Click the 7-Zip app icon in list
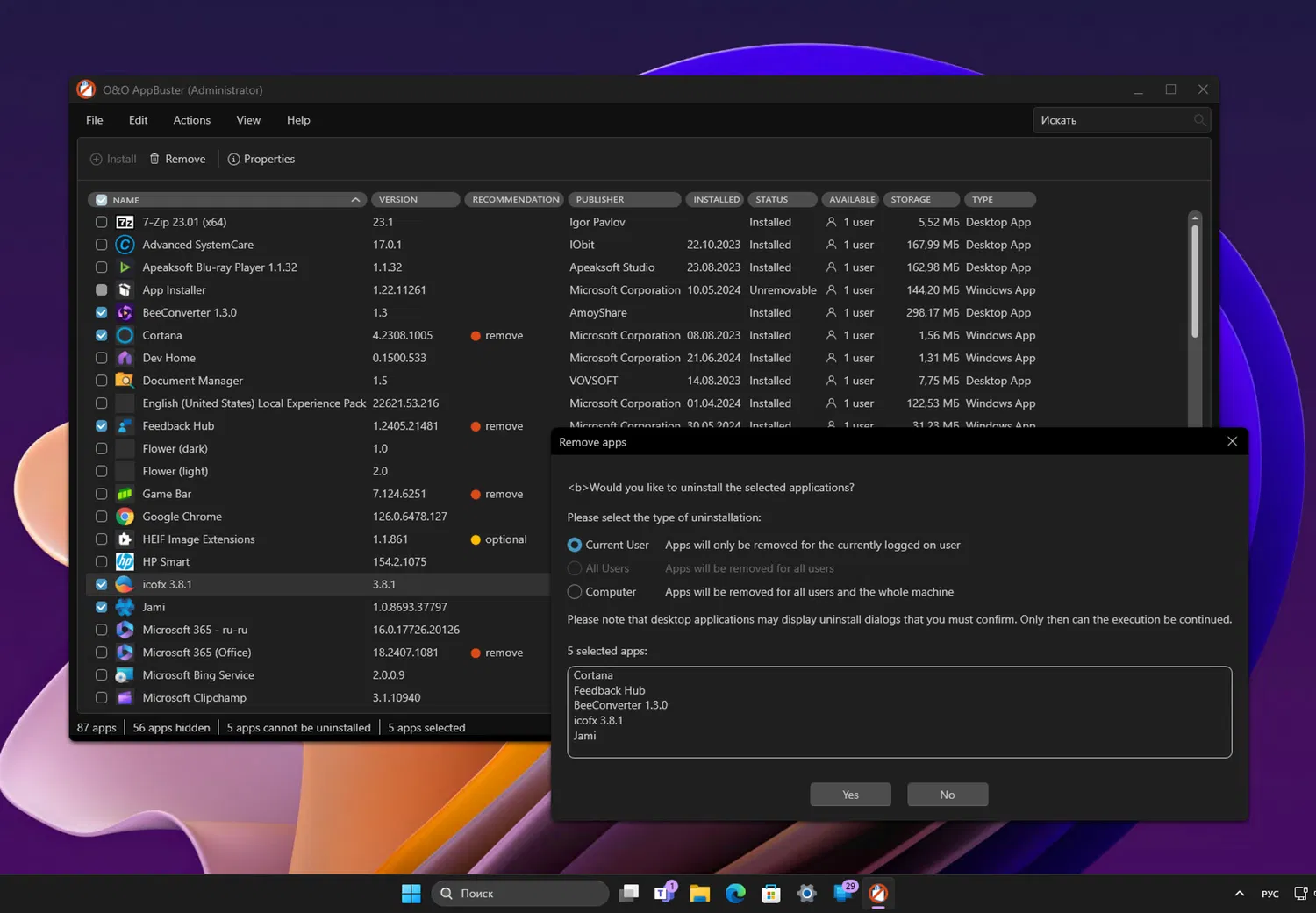This screenshot has height=913, width=1316. point(125,222)
